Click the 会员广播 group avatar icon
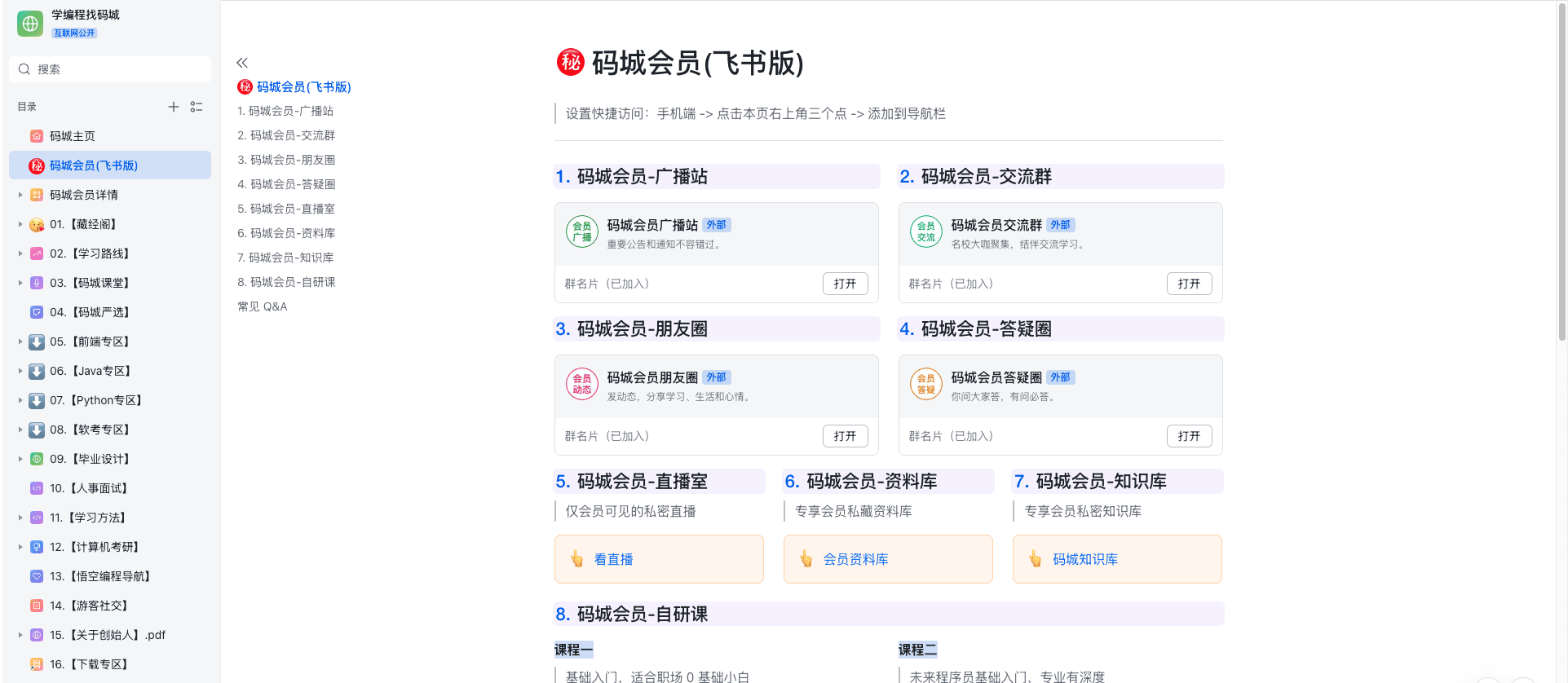Viewport: 1568px width, 683px height. (582, 231)
